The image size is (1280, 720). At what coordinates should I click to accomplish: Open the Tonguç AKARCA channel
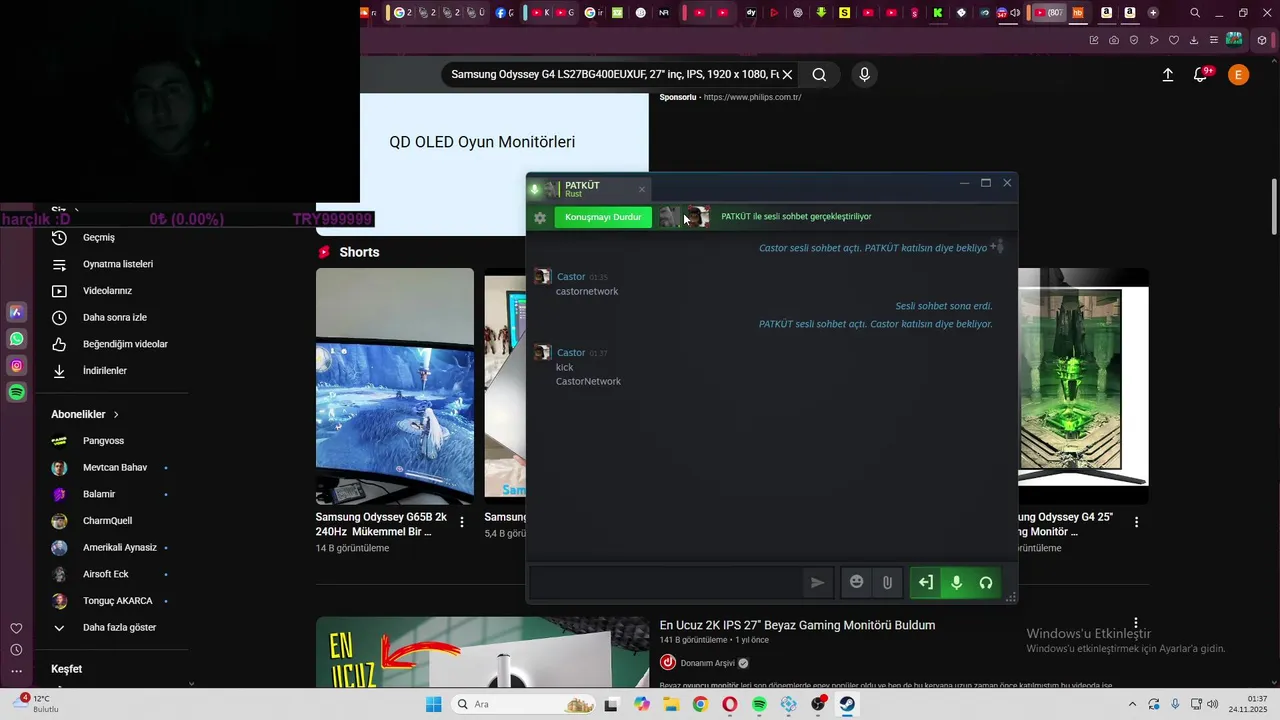[117, 601]
